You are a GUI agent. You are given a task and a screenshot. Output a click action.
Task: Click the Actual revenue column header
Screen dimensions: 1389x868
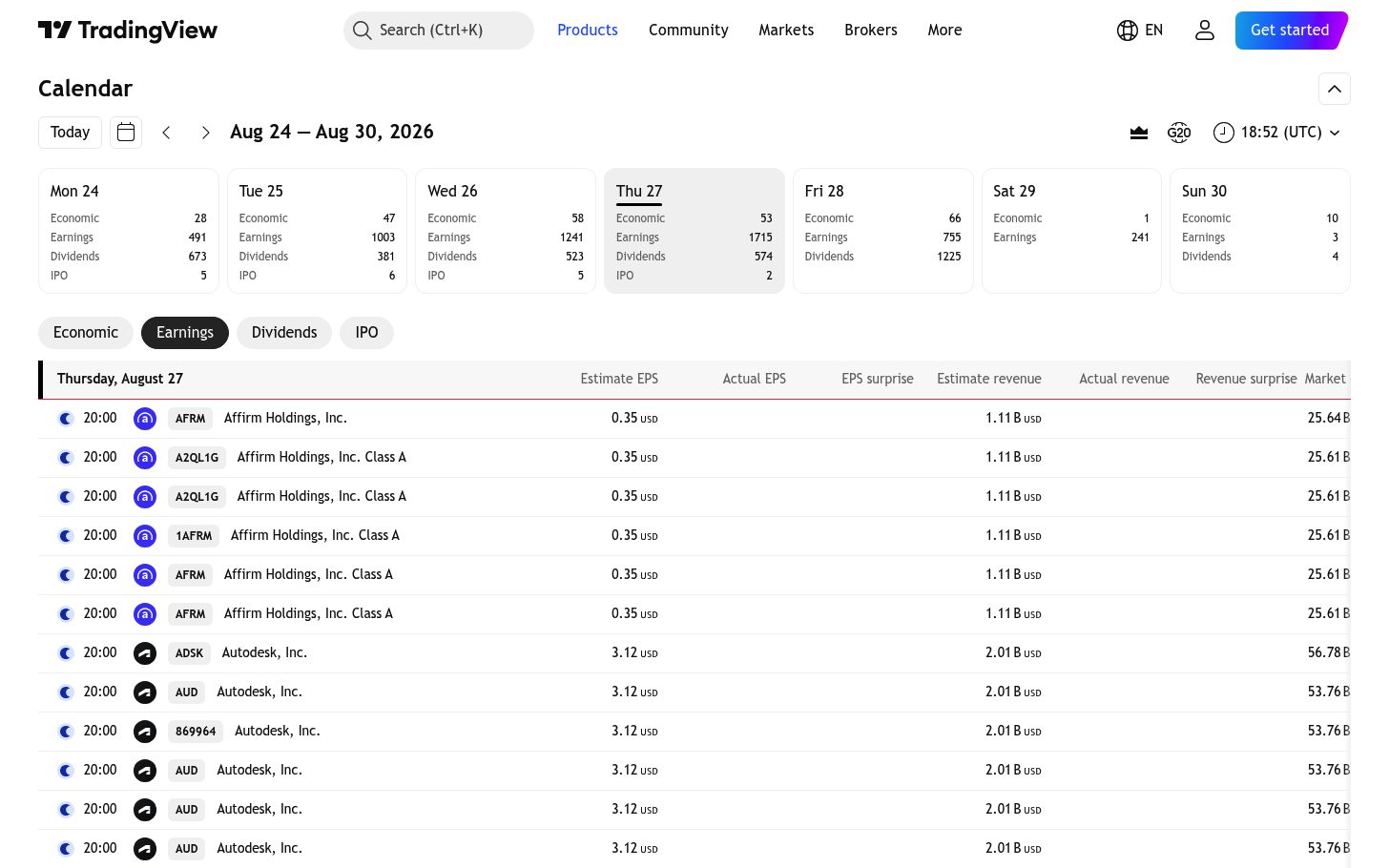1124,379
